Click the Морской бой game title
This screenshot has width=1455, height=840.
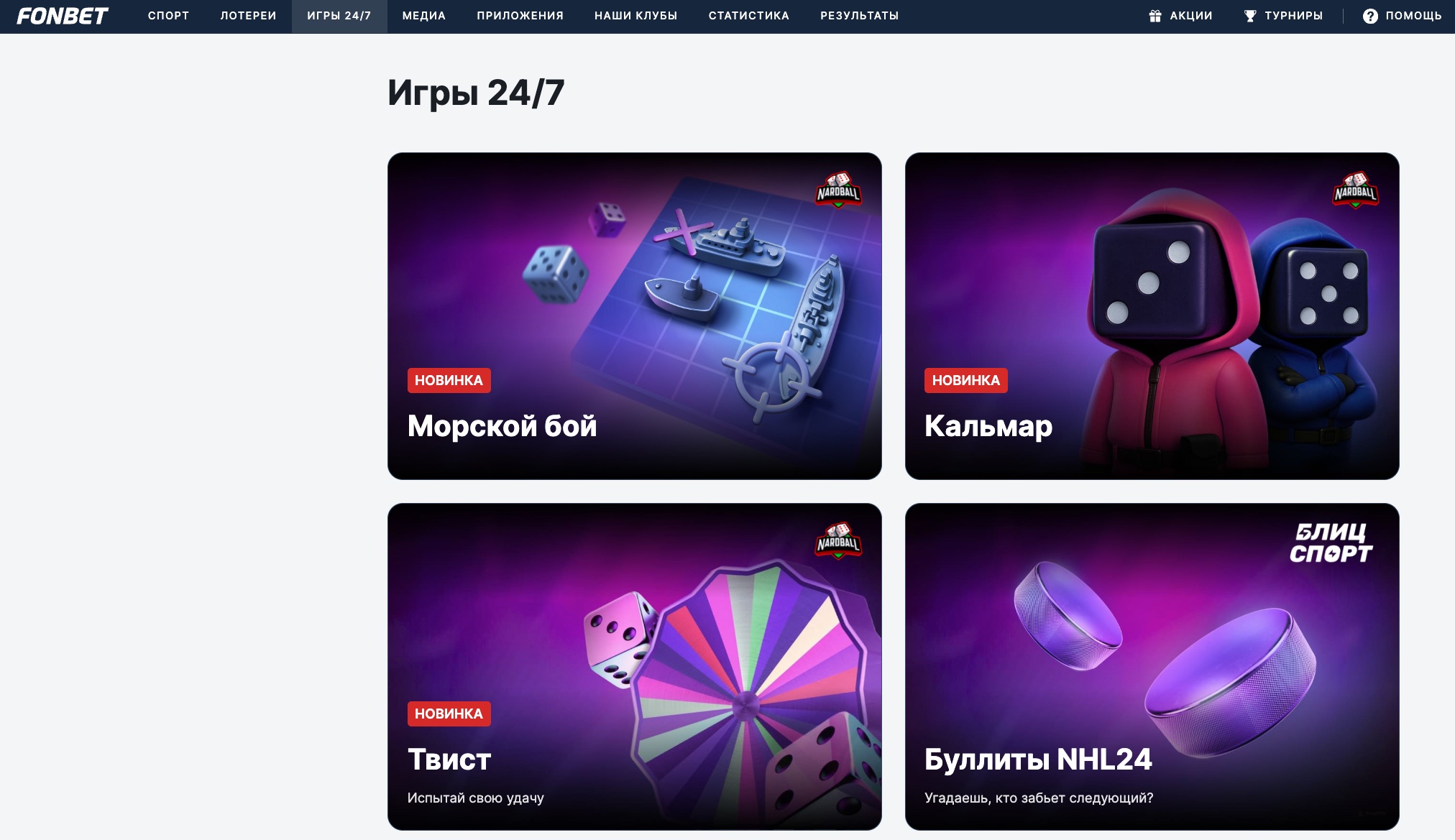click(x=502, y=426)
